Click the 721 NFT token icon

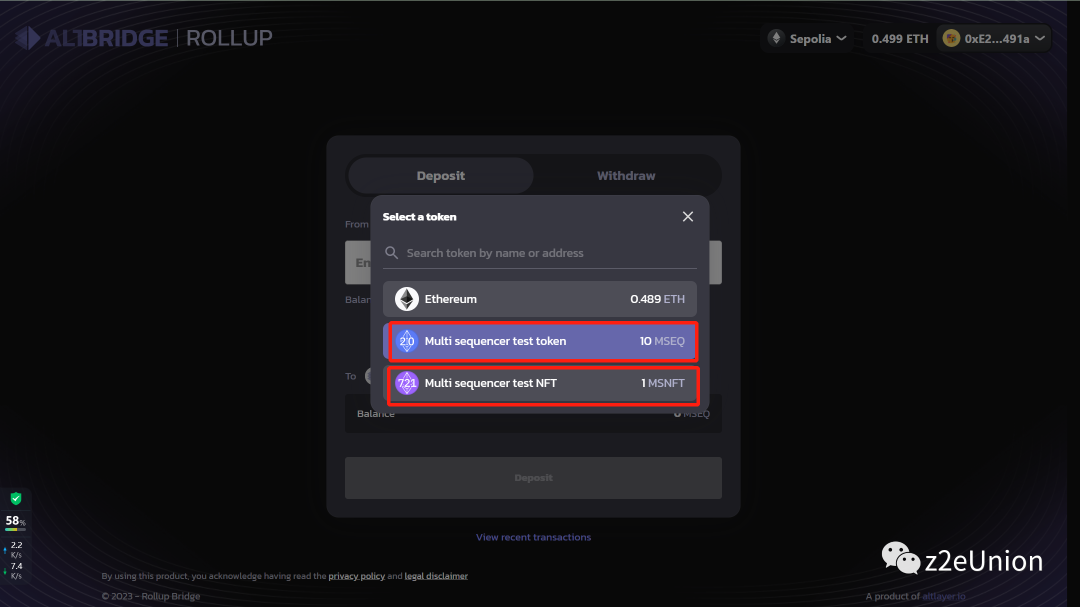406,383
